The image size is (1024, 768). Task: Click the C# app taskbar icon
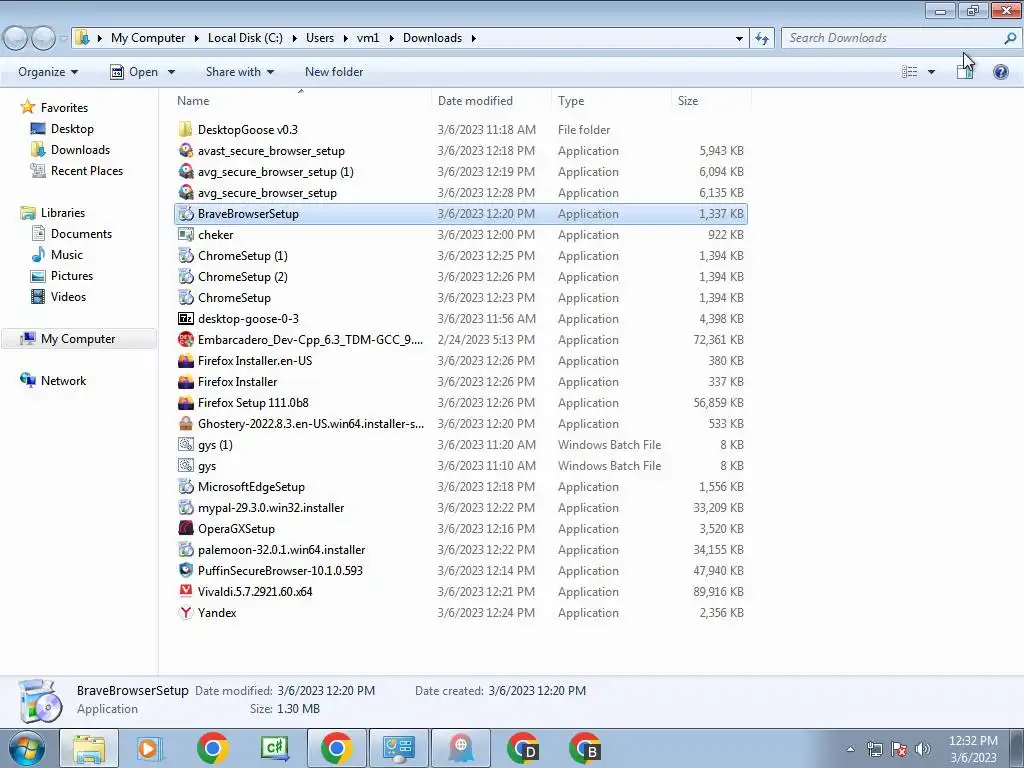274,748
